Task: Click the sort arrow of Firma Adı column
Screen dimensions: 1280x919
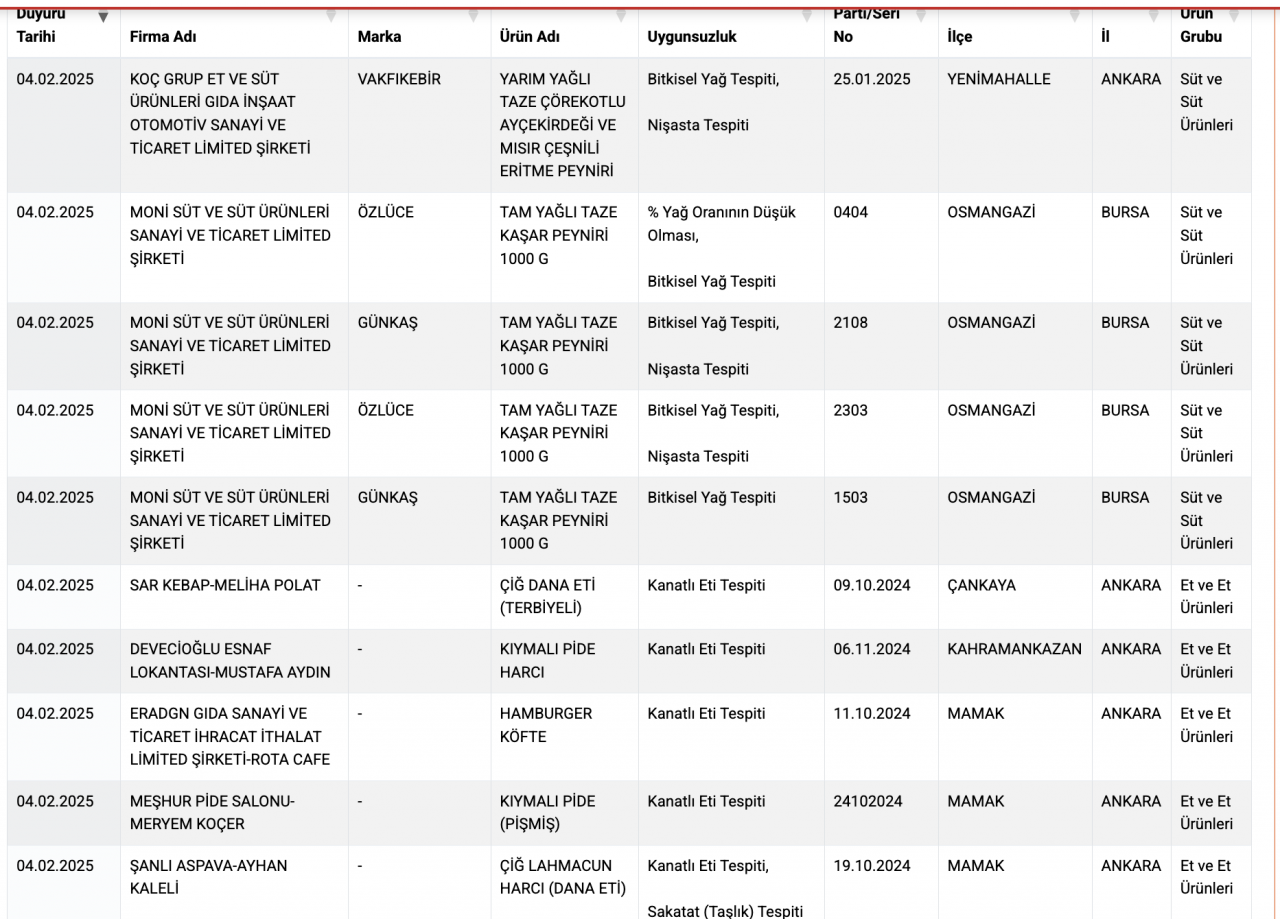Action: click(331, 16)
